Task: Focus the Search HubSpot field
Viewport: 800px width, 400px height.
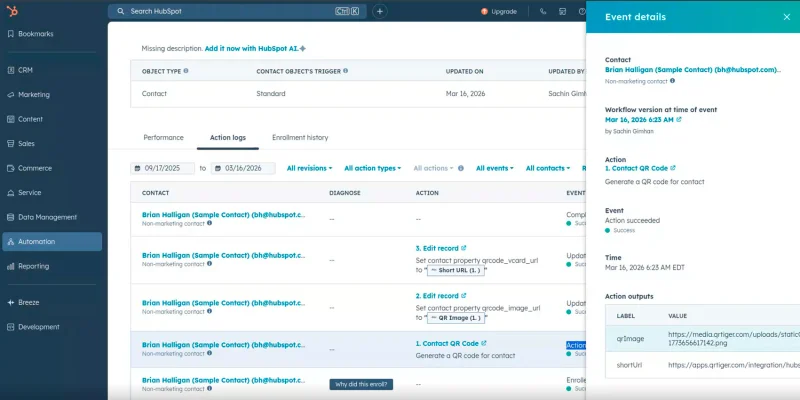Action: click(x=237, y=11)
